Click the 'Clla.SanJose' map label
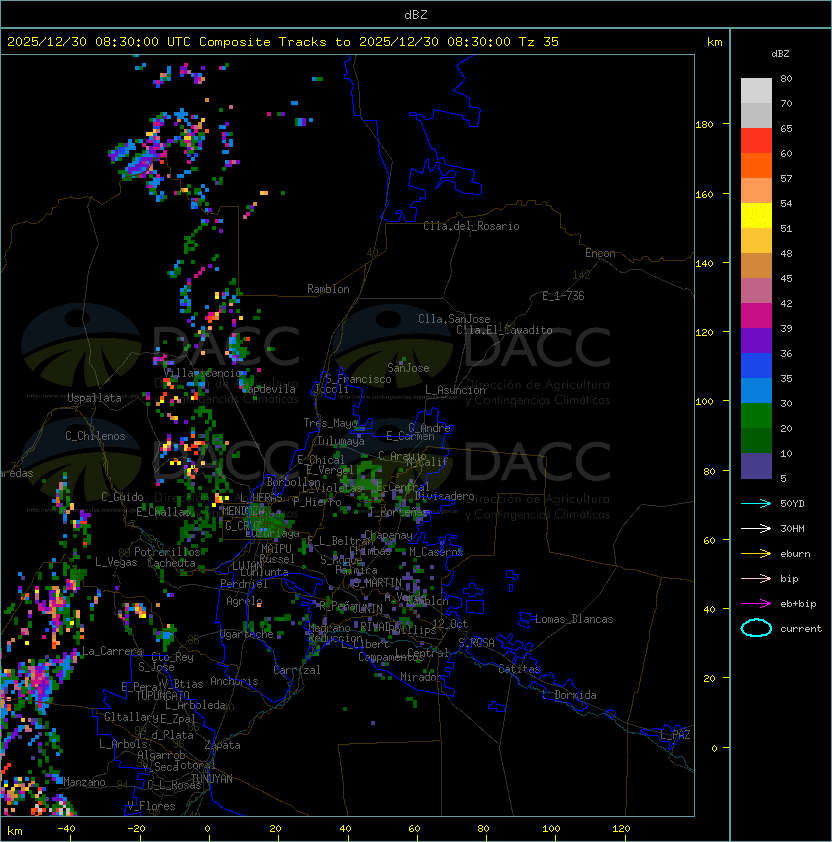Image resolution: width=832 pixels, height=842 pixels. [x=454, y=319]
